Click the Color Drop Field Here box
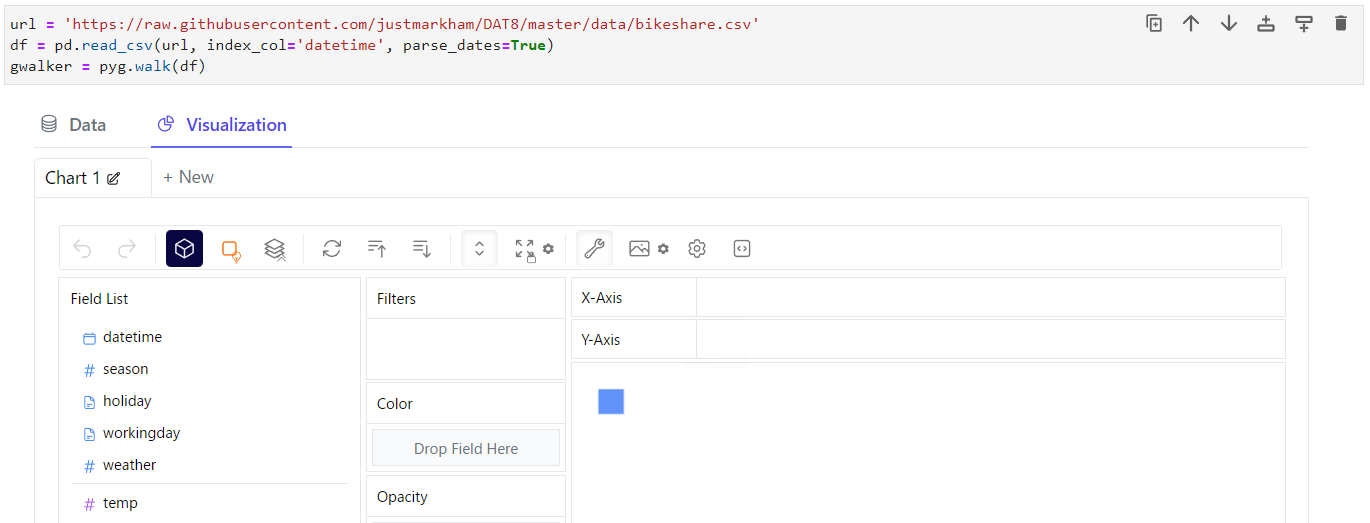Screen dimensions: 1370x523 pyautogui.click(x=466, y=449)
